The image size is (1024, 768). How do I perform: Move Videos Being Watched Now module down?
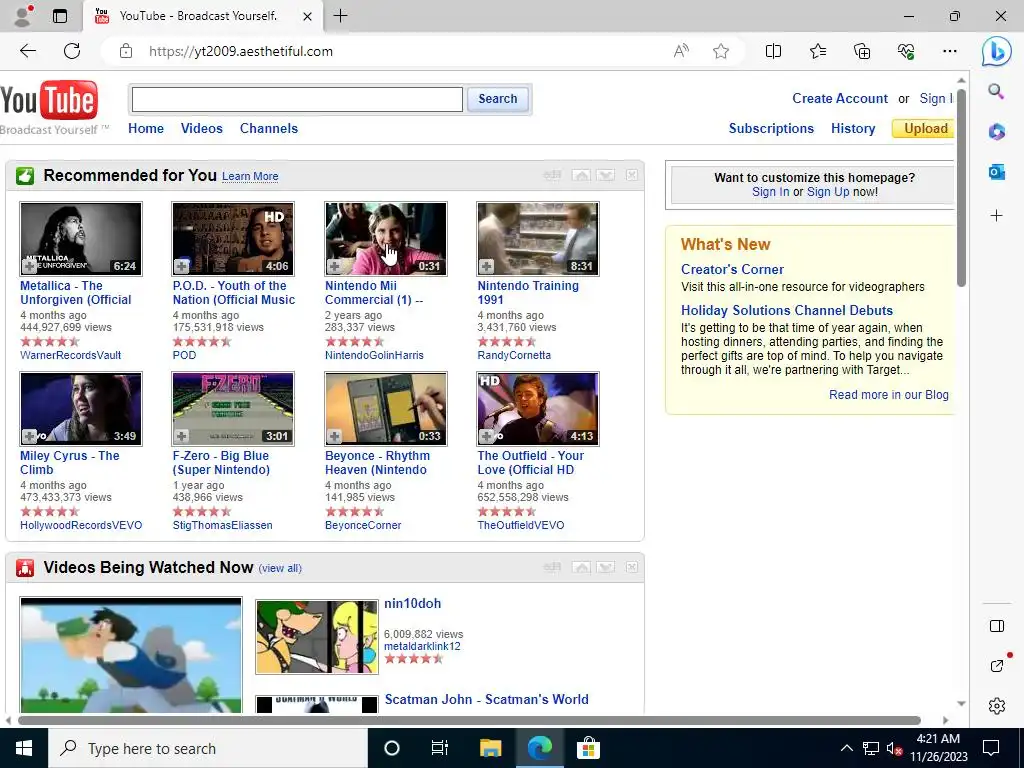pos(605,567)
